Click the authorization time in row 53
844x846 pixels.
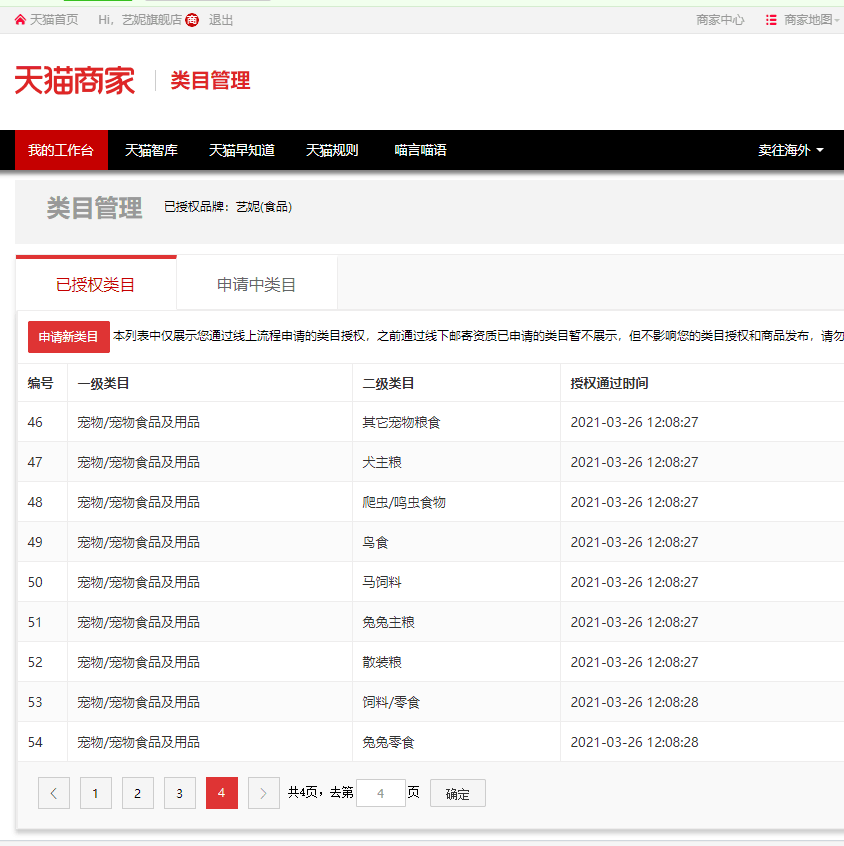[634, 702]
